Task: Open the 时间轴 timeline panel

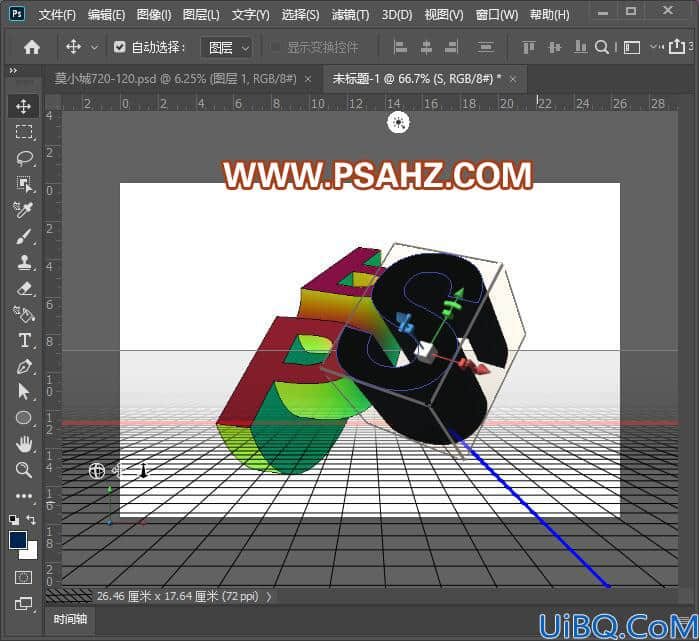Action: coord(70,619)
